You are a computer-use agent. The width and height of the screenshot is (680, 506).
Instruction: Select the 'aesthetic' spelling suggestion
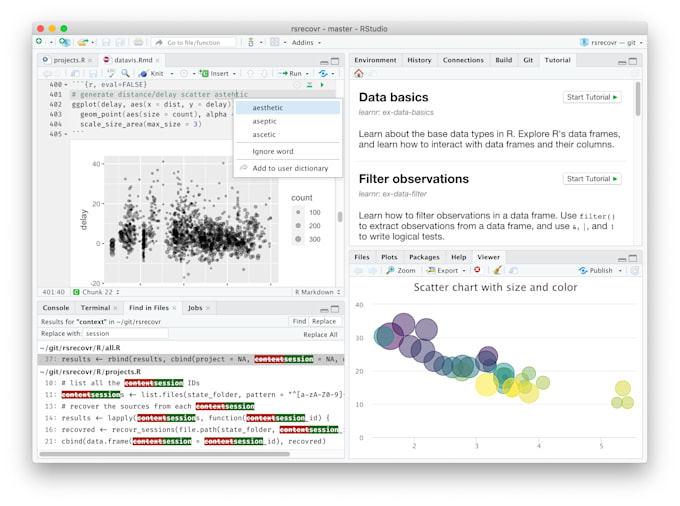[288, 108]
